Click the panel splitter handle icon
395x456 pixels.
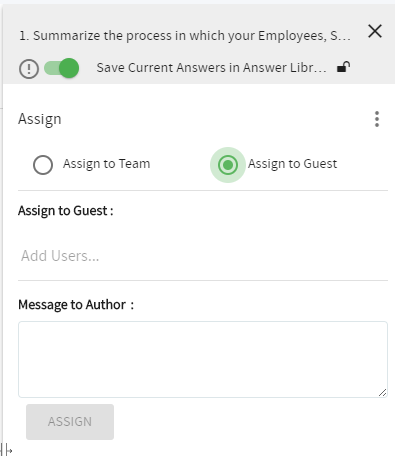(x=7, y=450)
